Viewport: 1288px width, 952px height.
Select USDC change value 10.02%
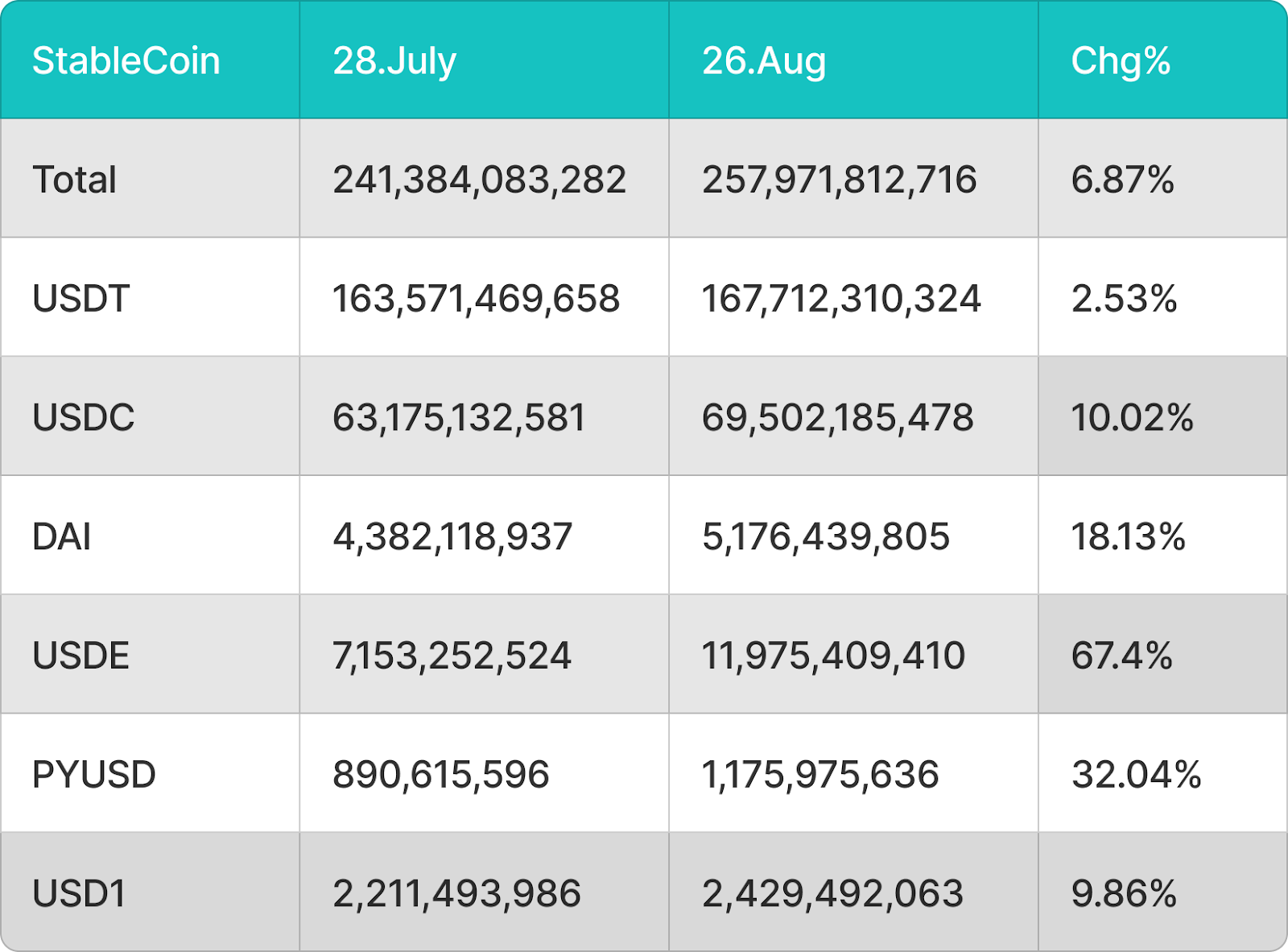click(x=1132, y=417)
